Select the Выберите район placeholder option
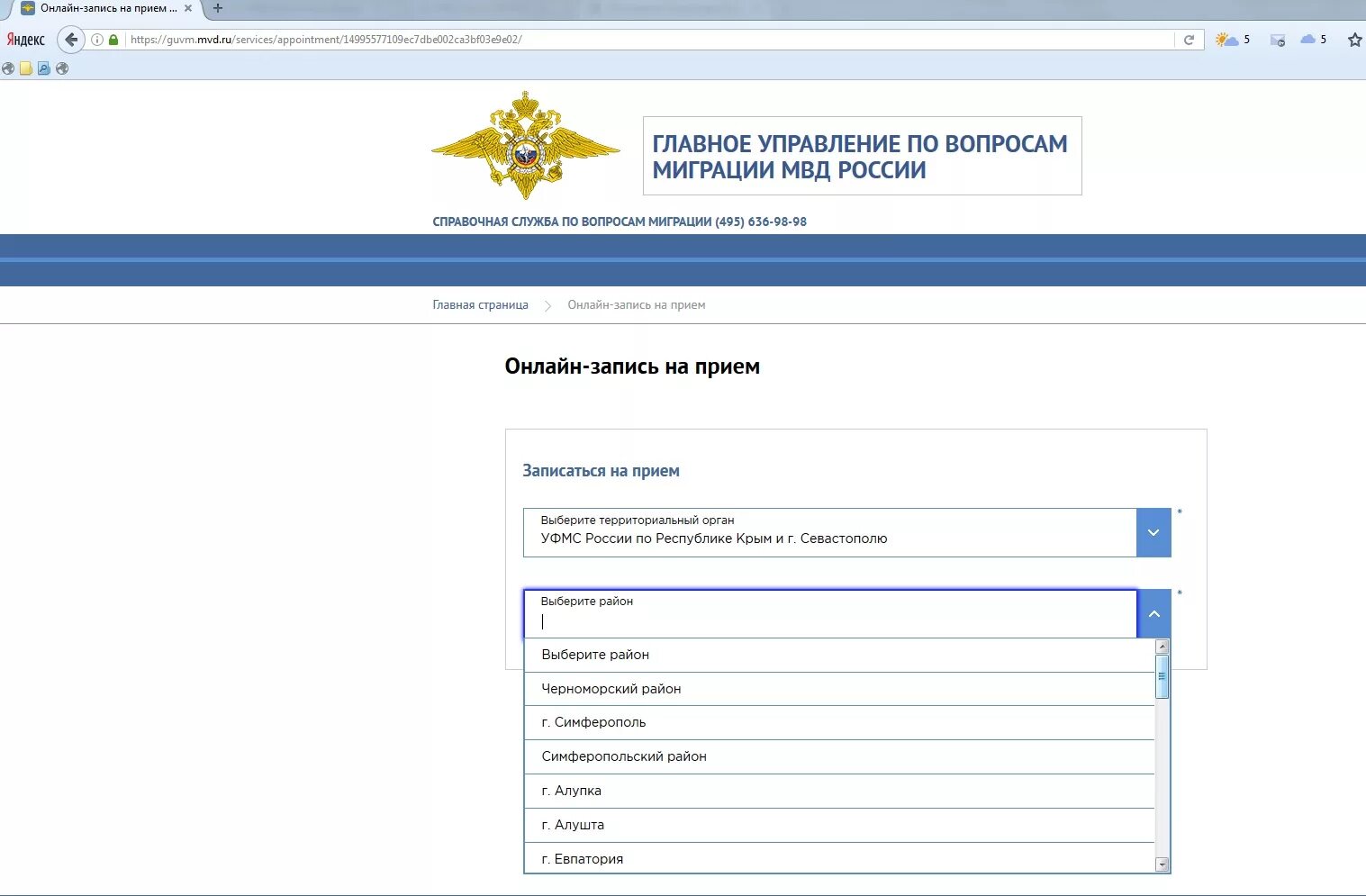Viewport: 1366px width, 896px height. pyautogui.click(x=839, y=655)
